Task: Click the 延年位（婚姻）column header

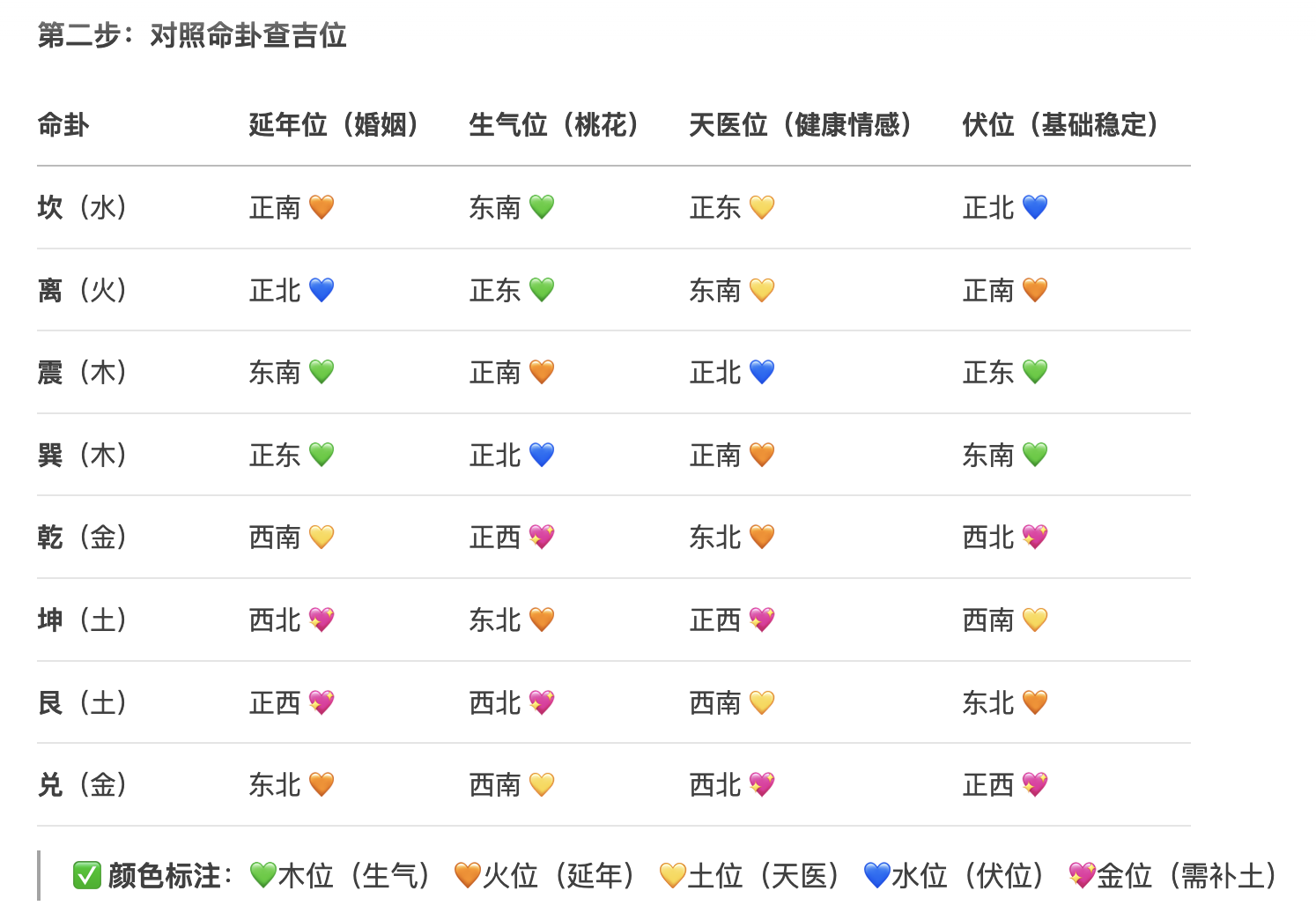Action: coord(338,125)
